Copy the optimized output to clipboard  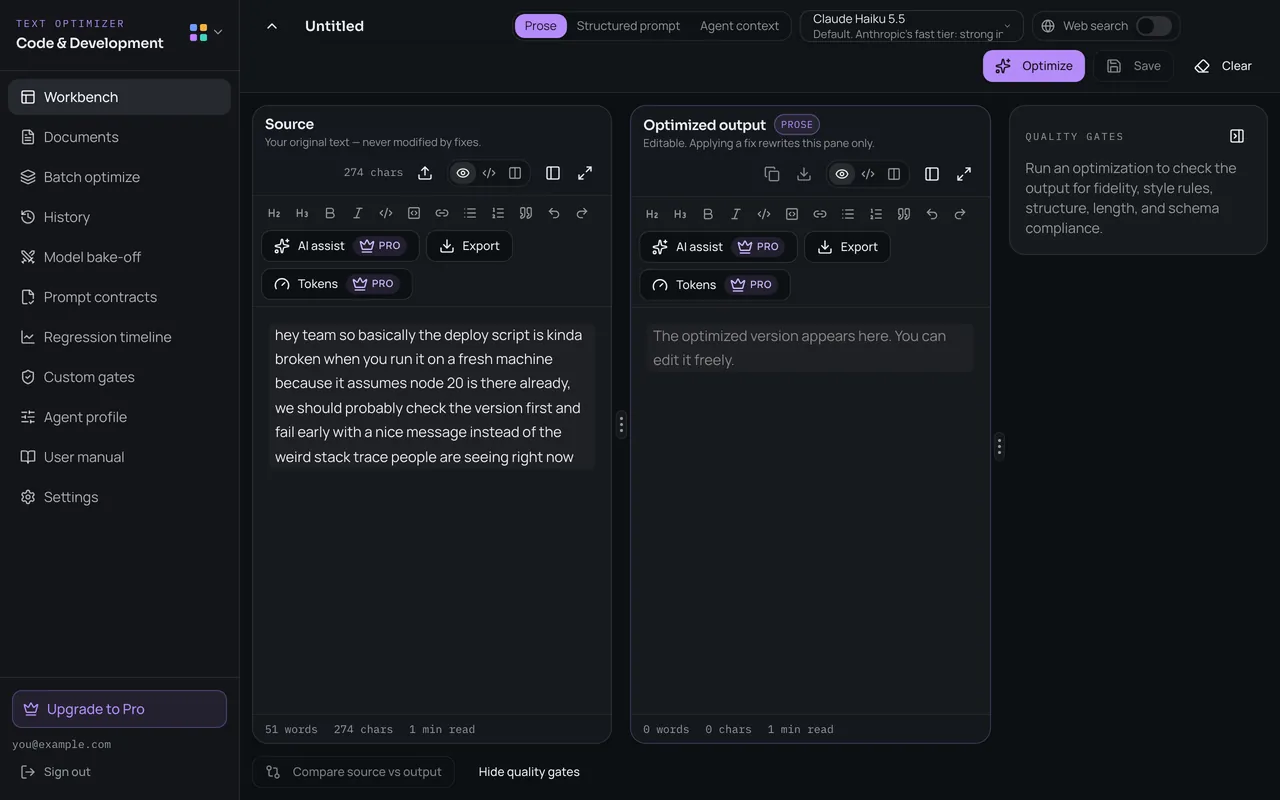pyautogui.click(x=772, y=174)
